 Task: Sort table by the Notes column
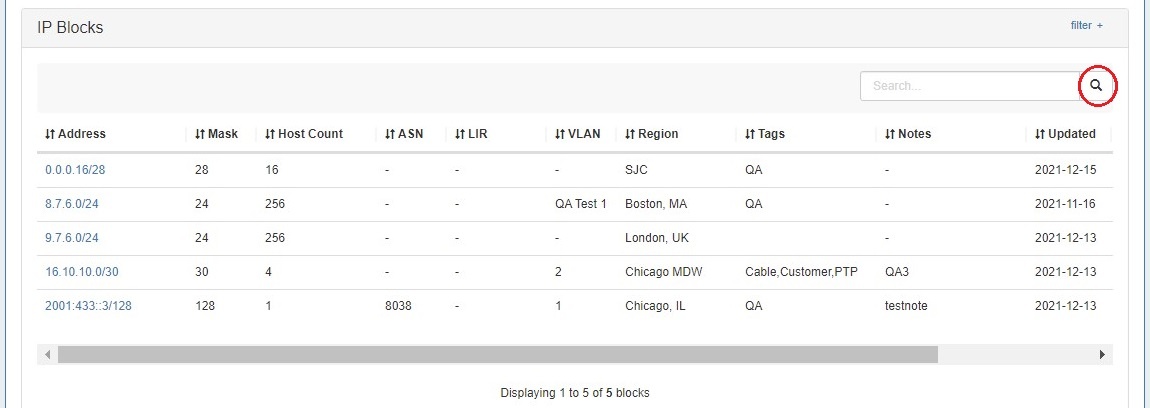tap(908, 134)
